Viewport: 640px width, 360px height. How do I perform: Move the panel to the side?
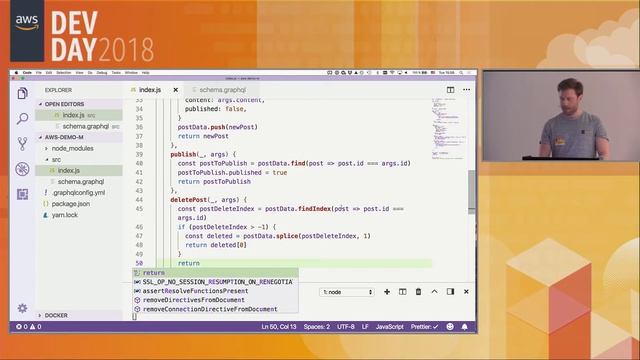(450, 292)
